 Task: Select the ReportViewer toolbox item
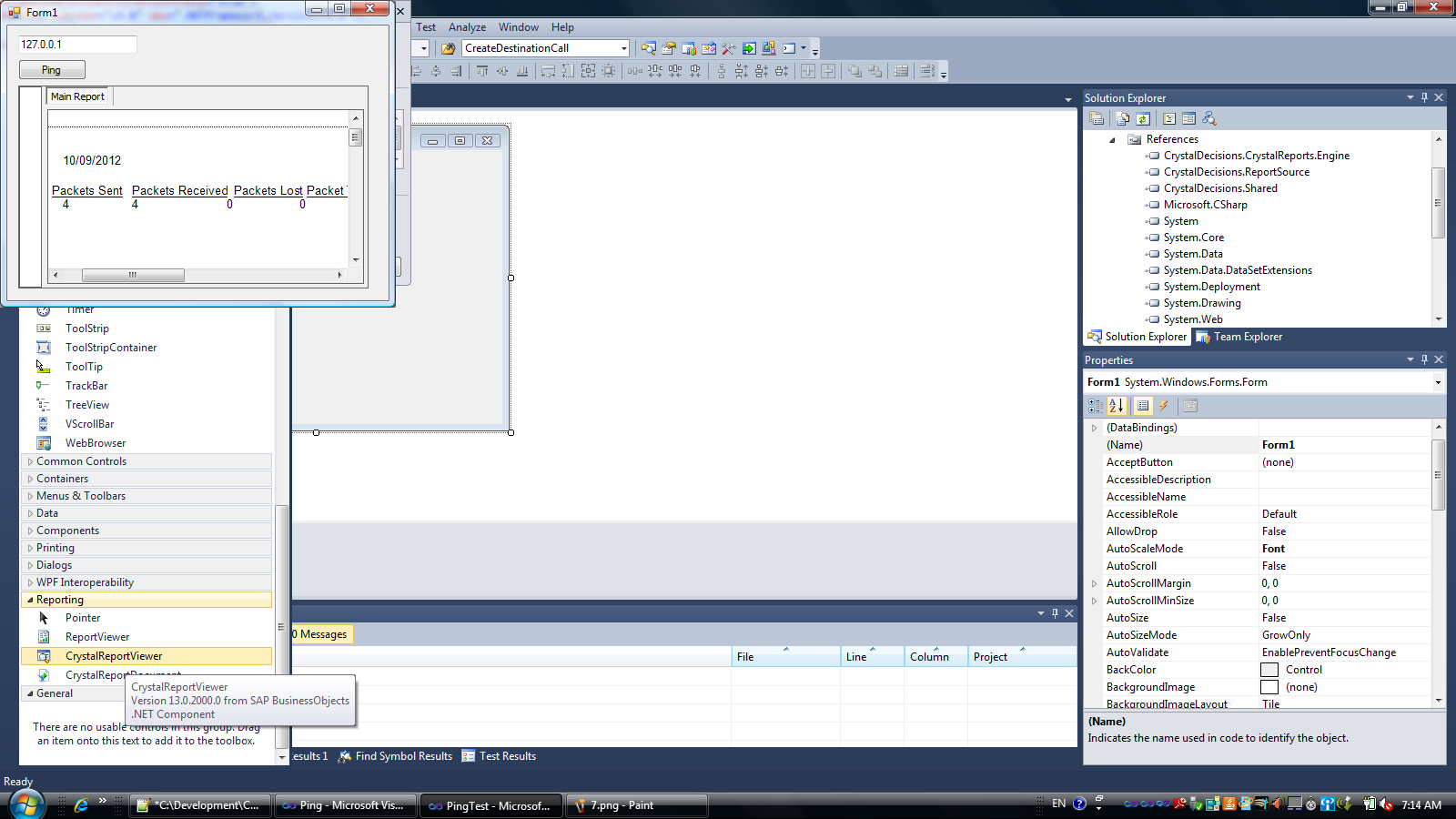(96, 636)
